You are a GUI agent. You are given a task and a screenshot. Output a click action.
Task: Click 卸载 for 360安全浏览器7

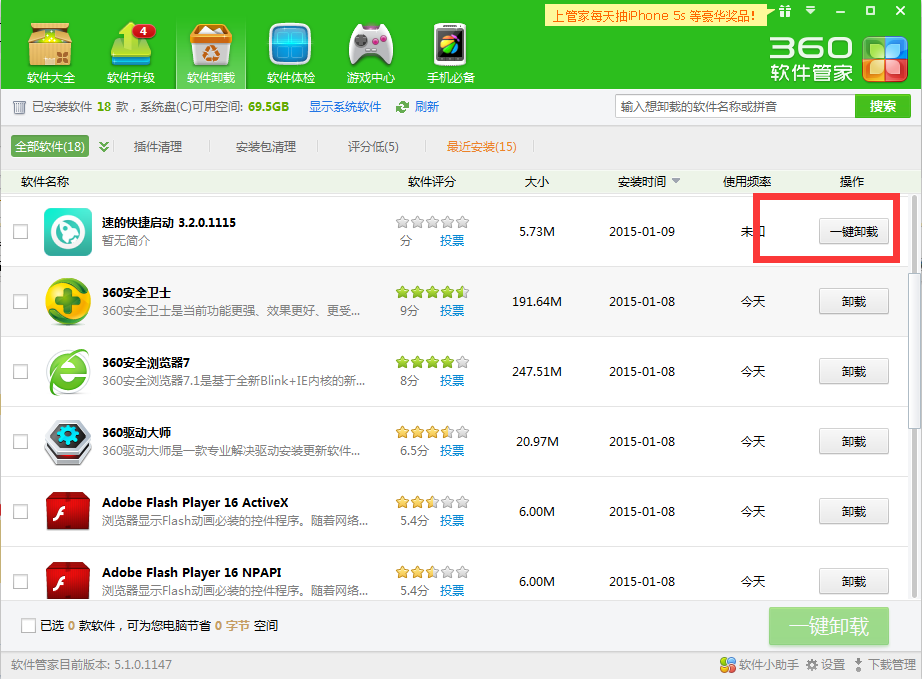(853, 372)
